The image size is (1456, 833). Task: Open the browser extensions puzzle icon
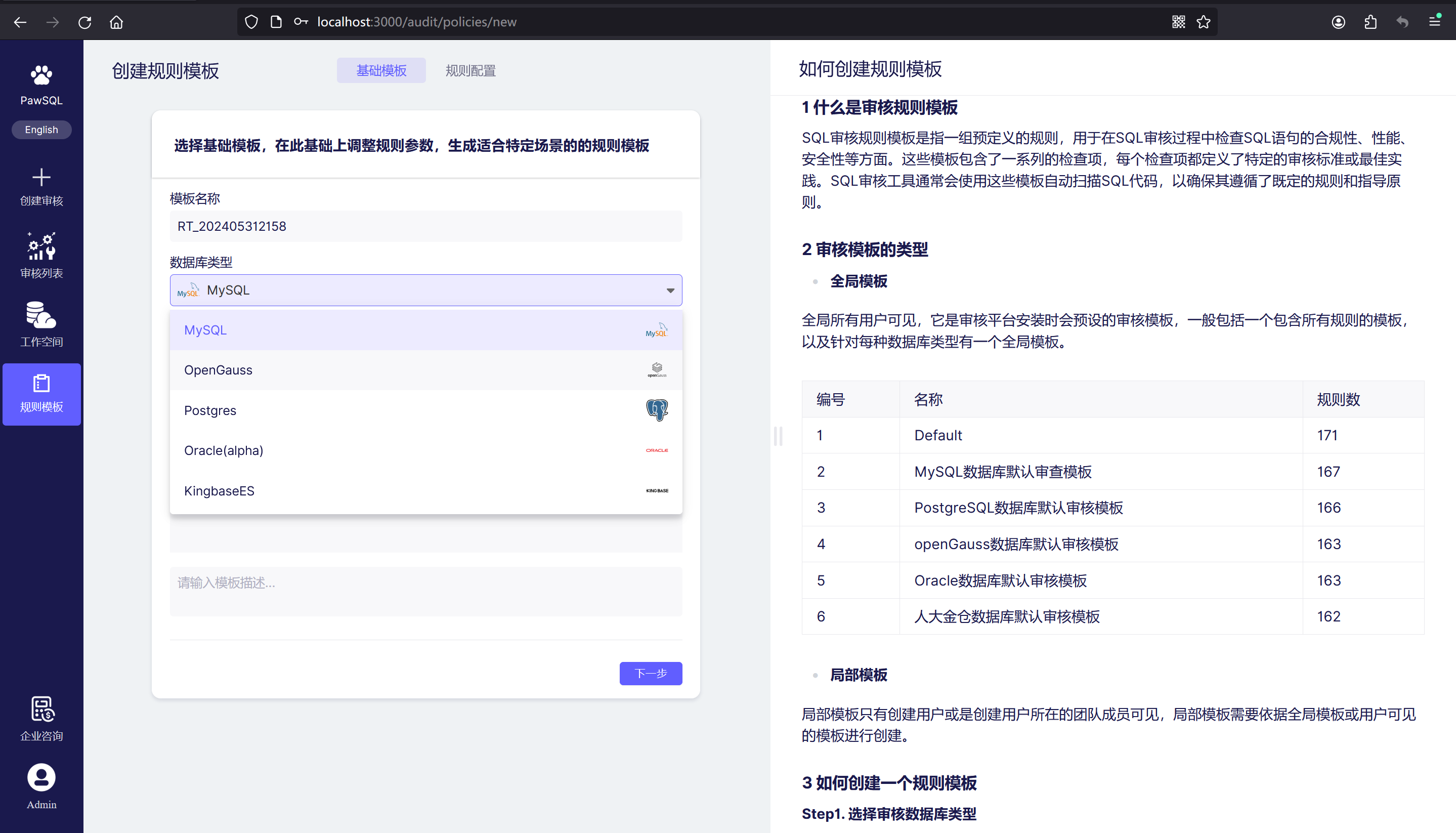coord(1370,22)
